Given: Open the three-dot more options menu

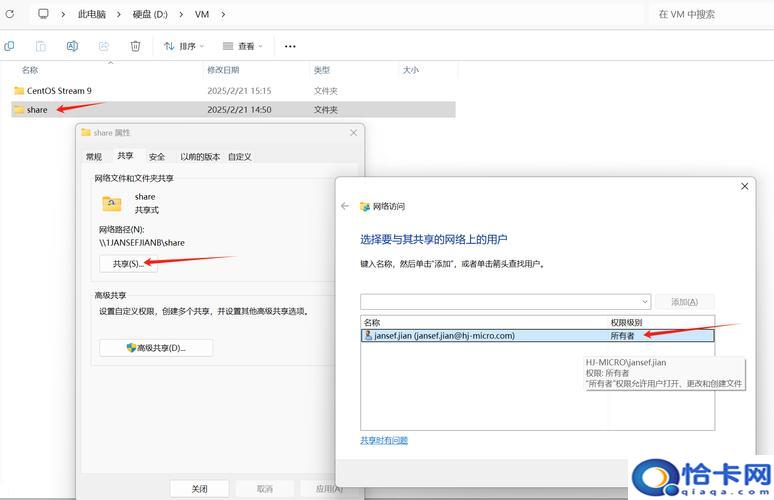Looking at the screenshot, I should 290,46.
